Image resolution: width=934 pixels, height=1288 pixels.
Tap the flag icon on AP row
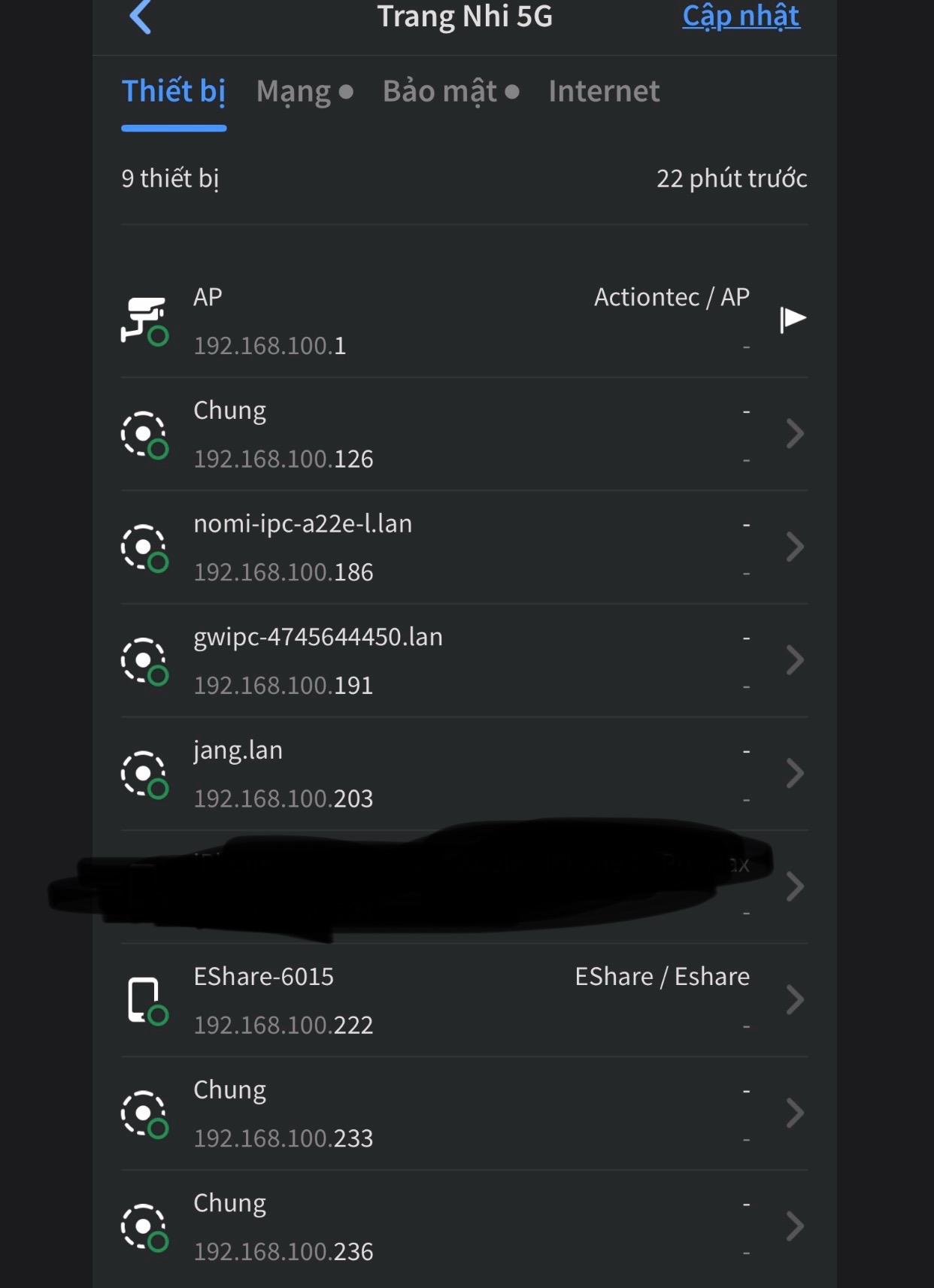793,320
